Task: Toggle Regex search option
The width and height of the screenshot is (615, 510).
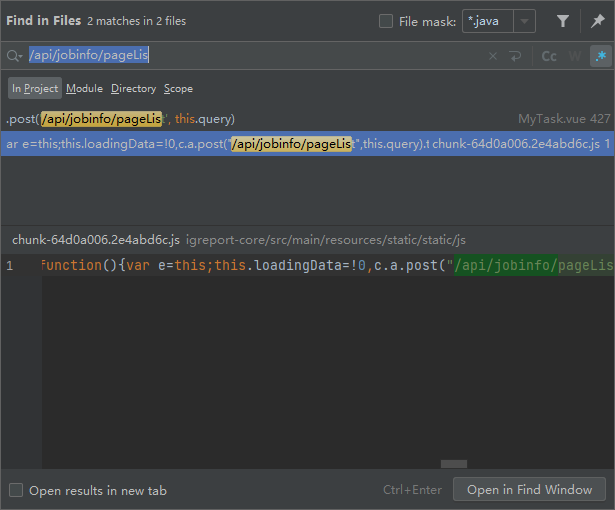Action: pos(600,56)
